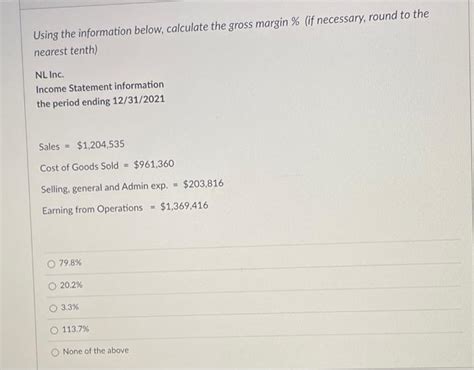The height and width of the screenshot is (370, 474).
Task: Click the Income Statement information heading
Action: [100, 87]
